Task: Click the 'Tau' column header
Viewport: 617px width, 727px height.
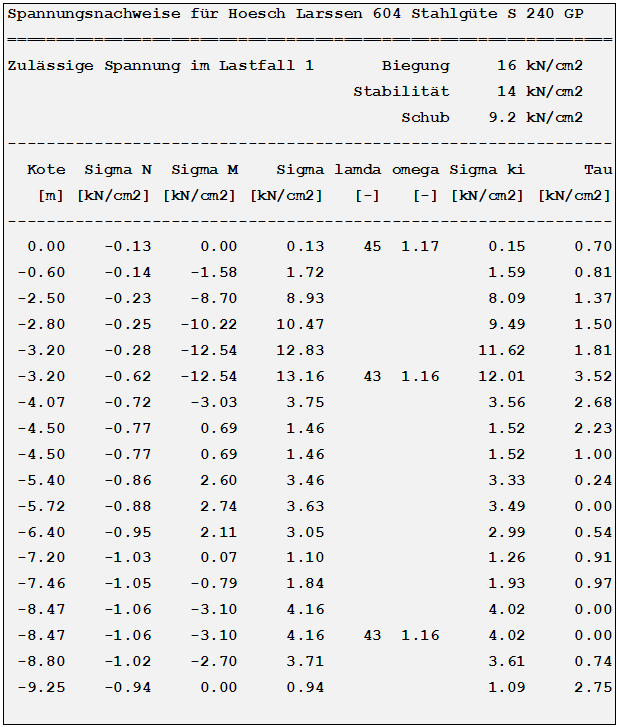Action: (598, 170)
